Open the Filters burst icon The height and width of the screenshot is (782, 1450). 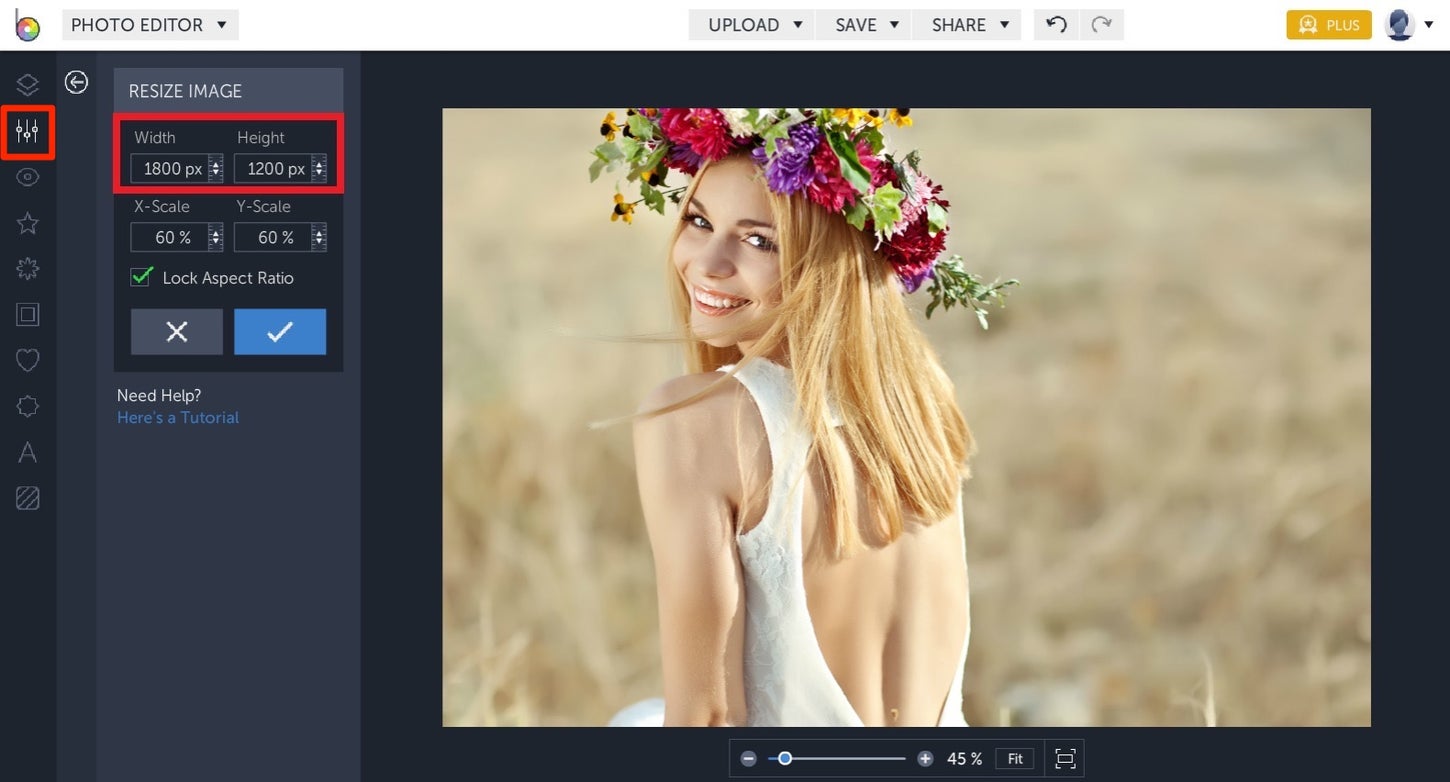click(27, 268)
